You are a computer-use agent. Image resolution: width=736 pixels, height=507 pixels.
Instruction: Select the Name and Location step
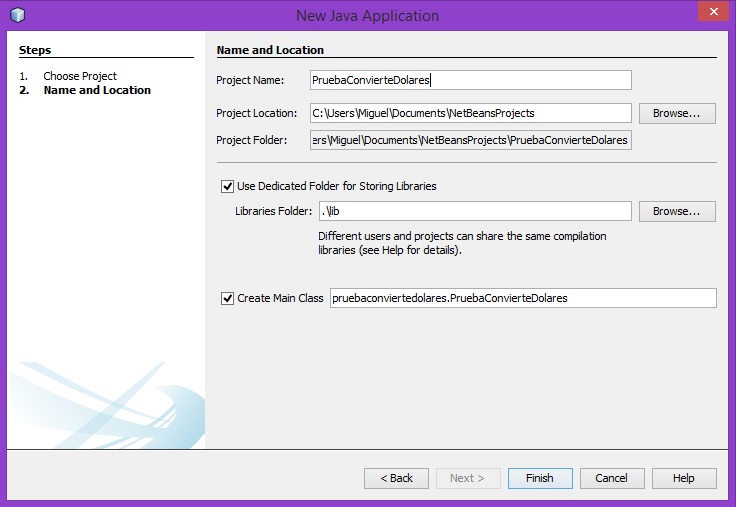click(x=97, y=90)
